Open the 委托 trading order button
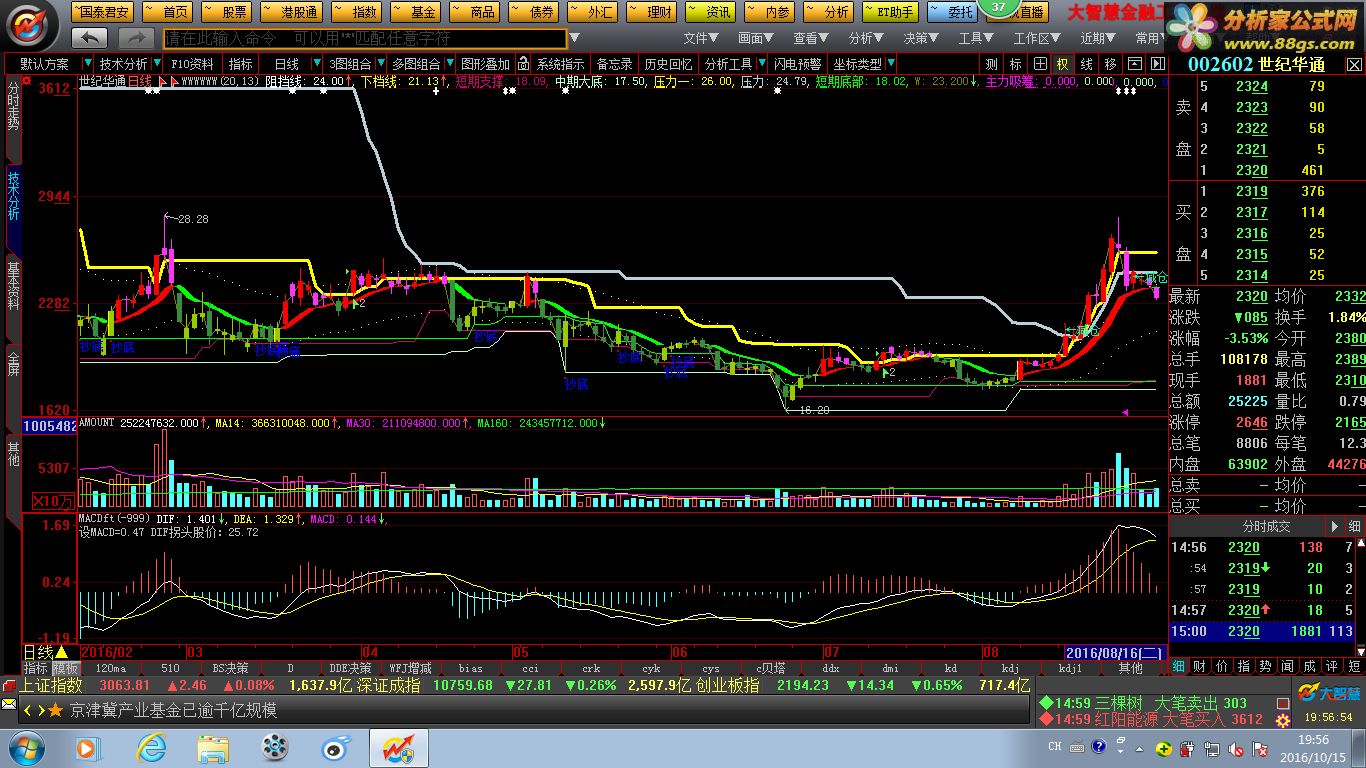 tap(952, 12)
